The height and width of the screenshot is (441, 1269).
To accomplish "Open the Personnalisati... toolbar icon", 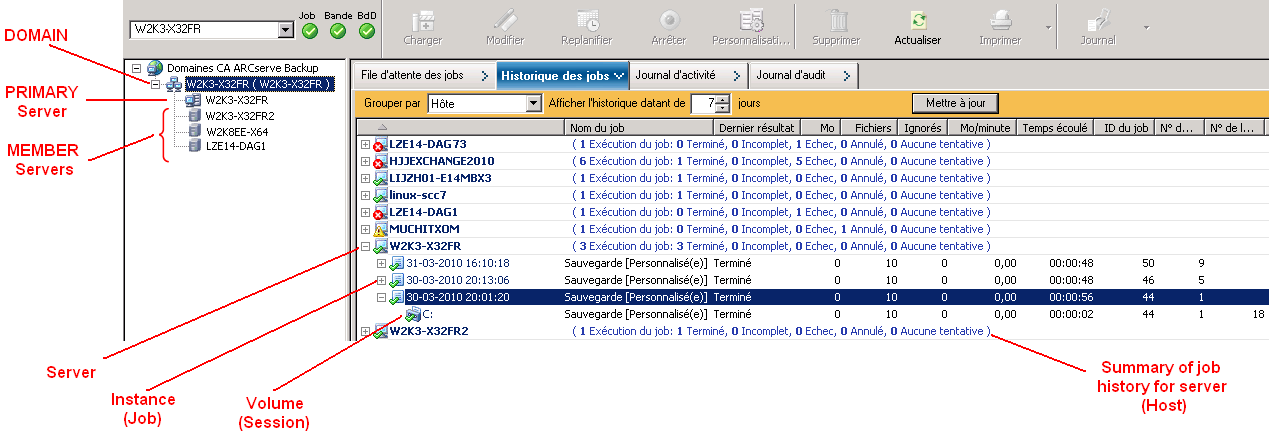I will 751,19.
